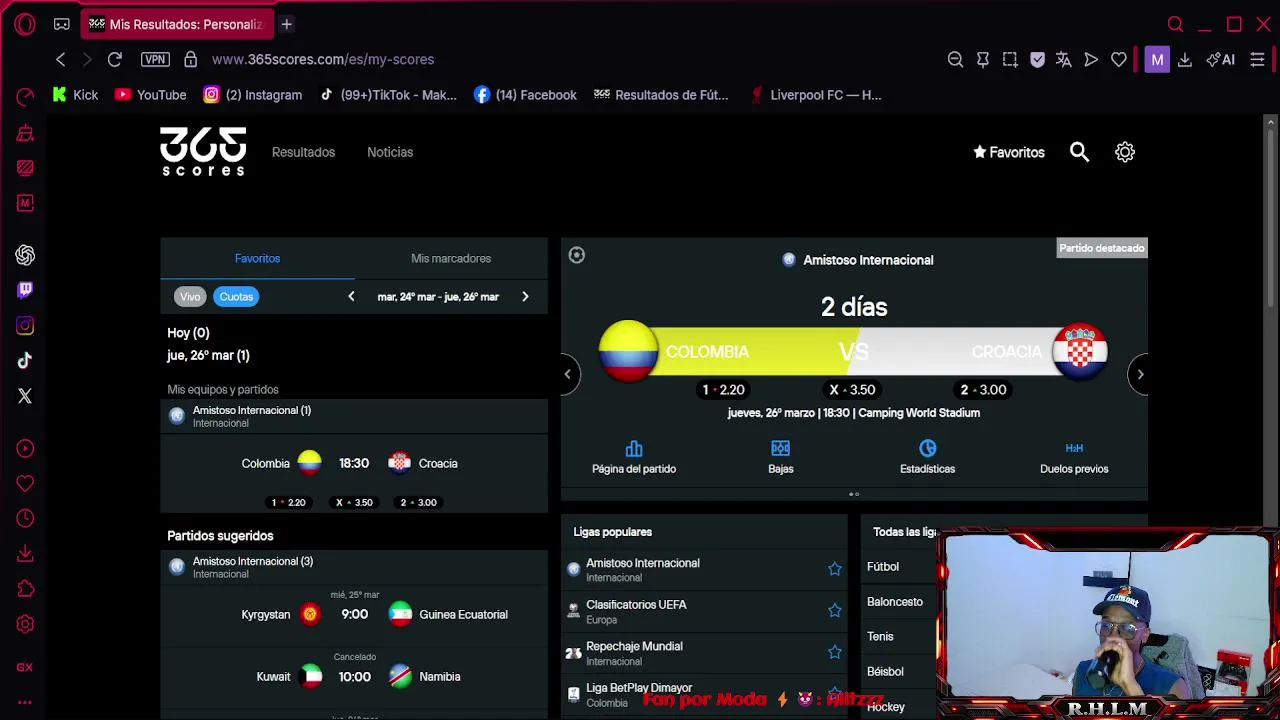Open the AI toolbar button
1280x720 pixels.
[x=1221, y=59]
